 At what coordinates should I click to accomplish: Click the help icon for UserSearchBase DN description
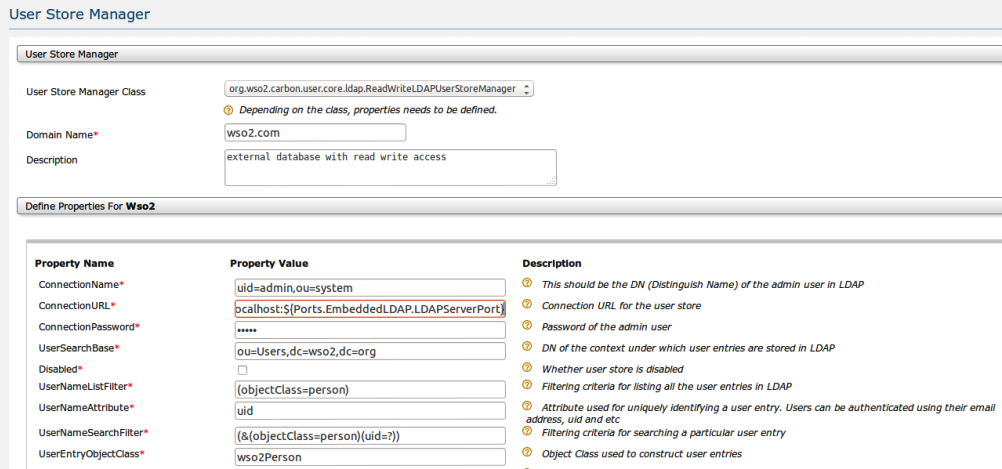[x=527, y=346]
